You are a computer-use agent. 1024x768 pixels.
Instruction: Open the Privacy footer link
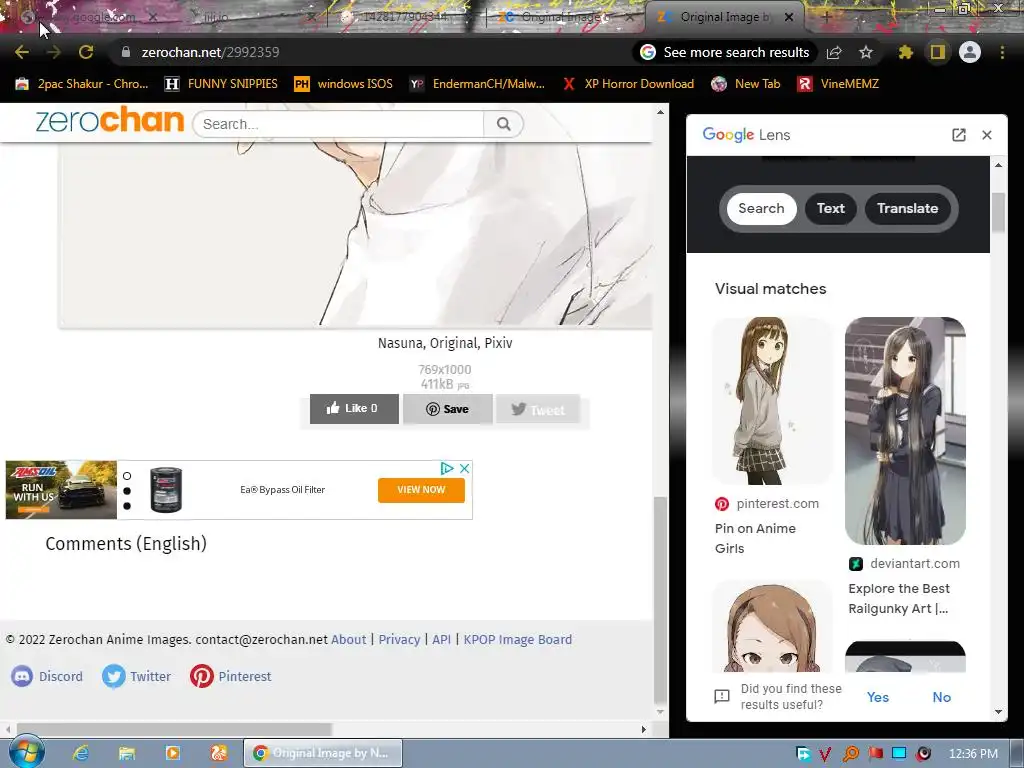399,639
